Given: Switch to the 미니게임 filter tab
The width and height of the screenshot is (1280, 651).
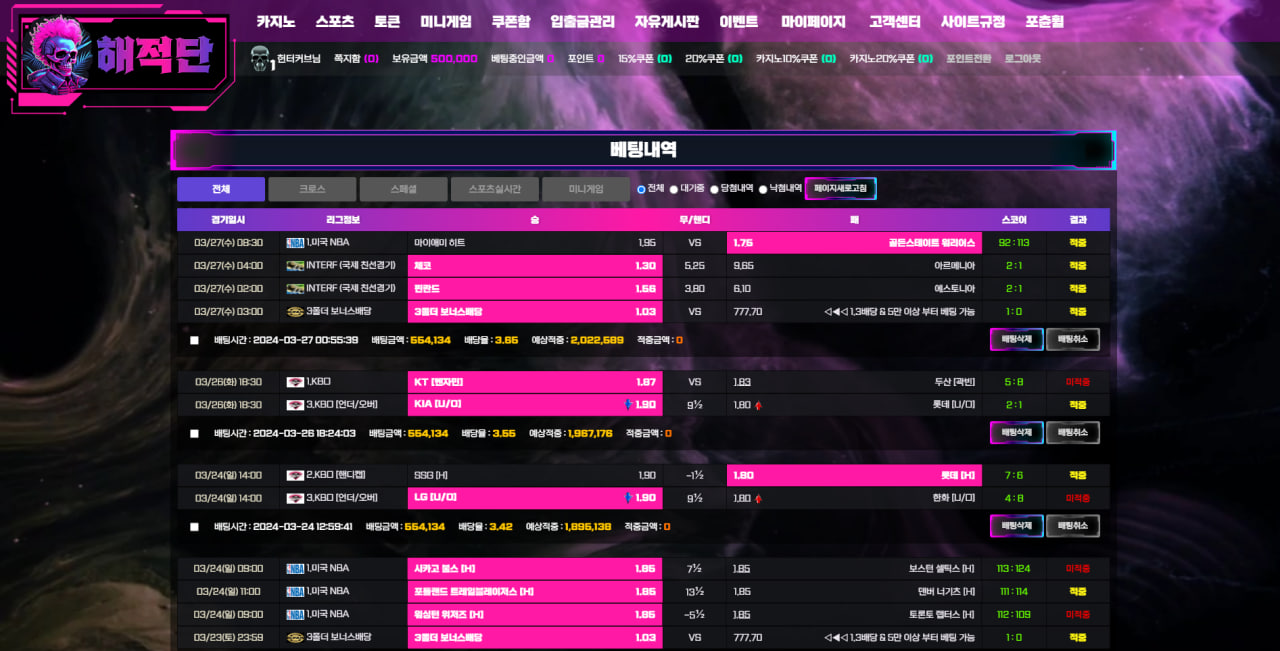Looking at the screenshot, I should click(586, 189).
